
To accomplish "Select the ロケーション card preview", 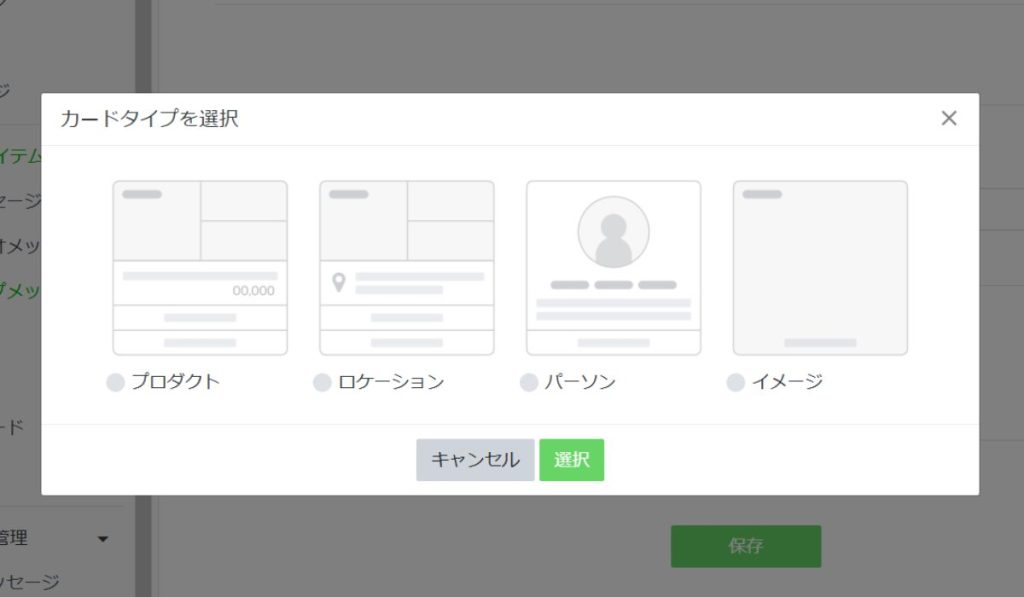I will coord(406,265).
